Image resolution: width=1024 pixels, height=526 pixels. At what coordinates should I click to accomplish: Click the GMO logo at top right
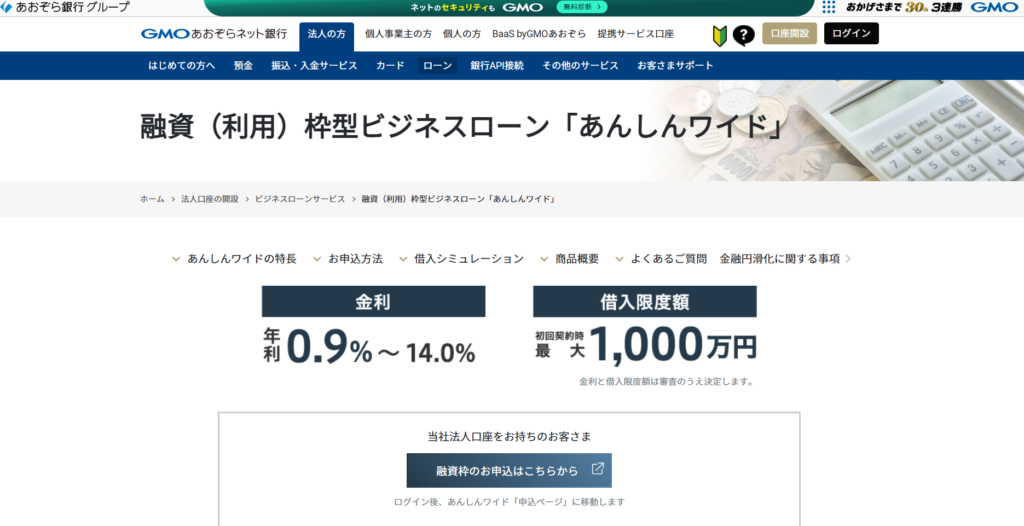point(994,7)
